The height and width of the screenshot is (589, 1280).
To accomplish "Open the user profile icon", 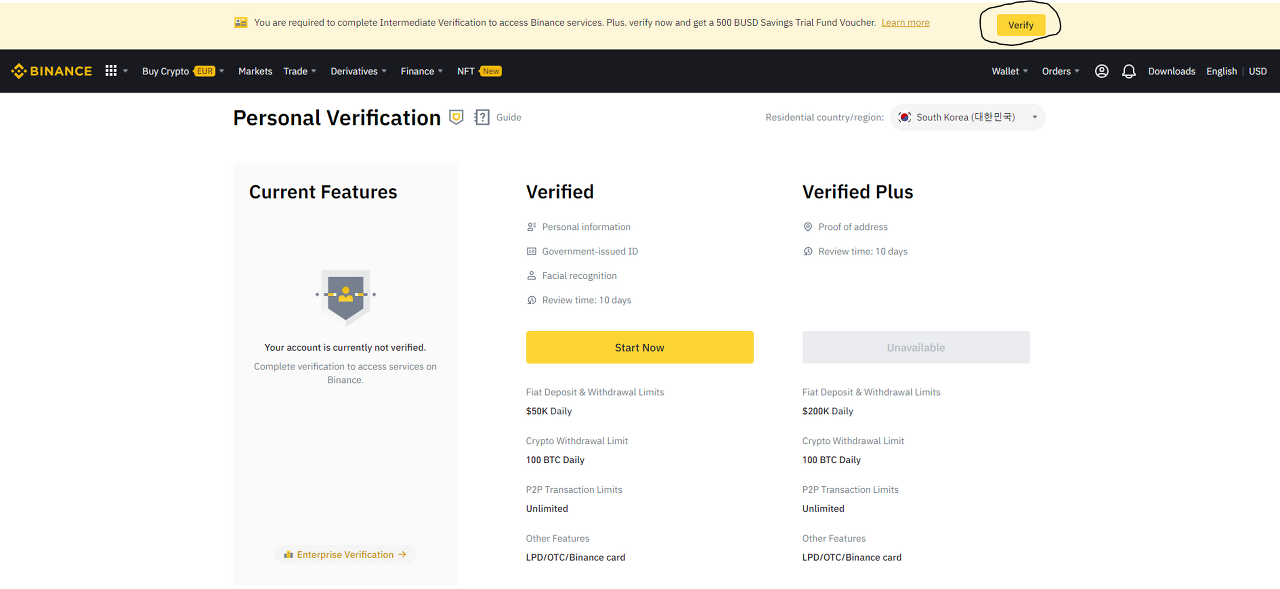I will [1102, 71].
